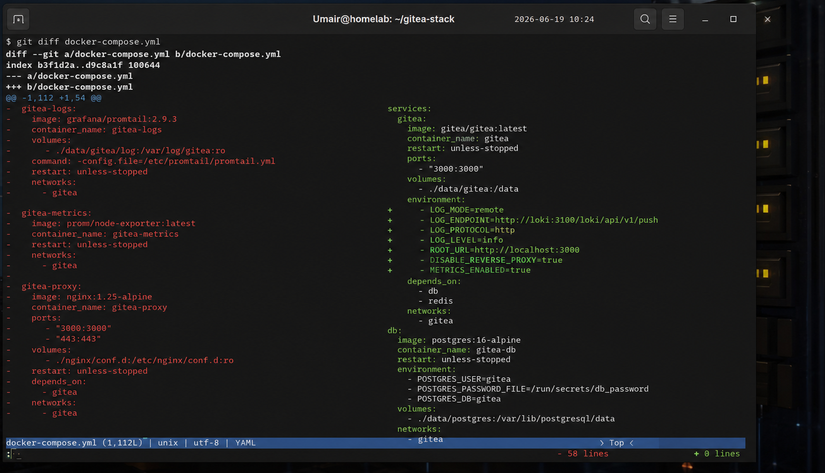The width and height of the screenshot is (825, 473).
Task: Click the line './data/gitea/log:/var/log/gitea:ro'
Action: click(x=140, y=150)
